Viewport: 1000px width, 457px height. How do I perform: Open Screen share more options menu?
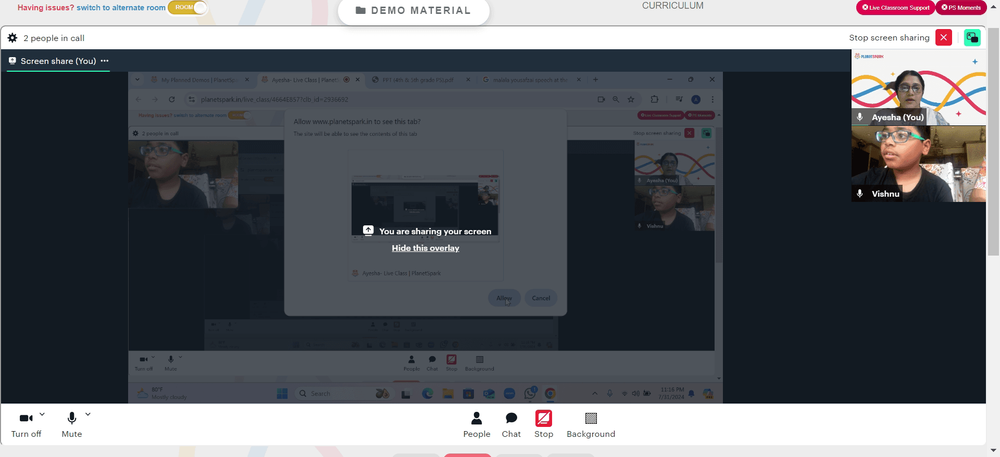[104, 61]
